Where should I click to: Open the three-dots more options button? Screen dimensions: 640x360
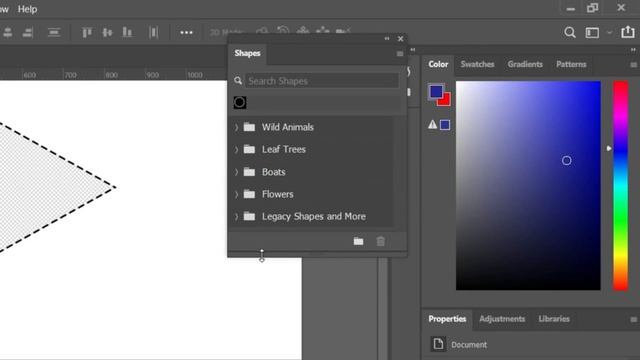(x=187, y=33)
